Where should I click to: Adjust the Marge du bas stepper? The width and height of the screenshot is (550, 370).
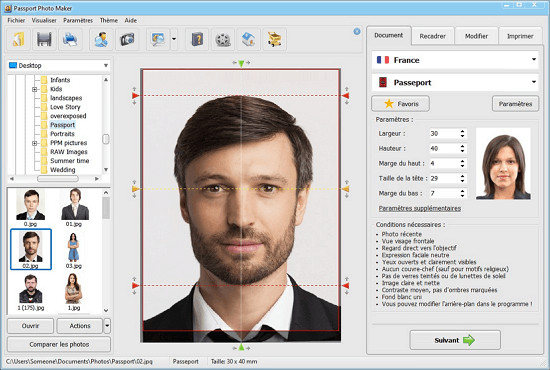462,193
